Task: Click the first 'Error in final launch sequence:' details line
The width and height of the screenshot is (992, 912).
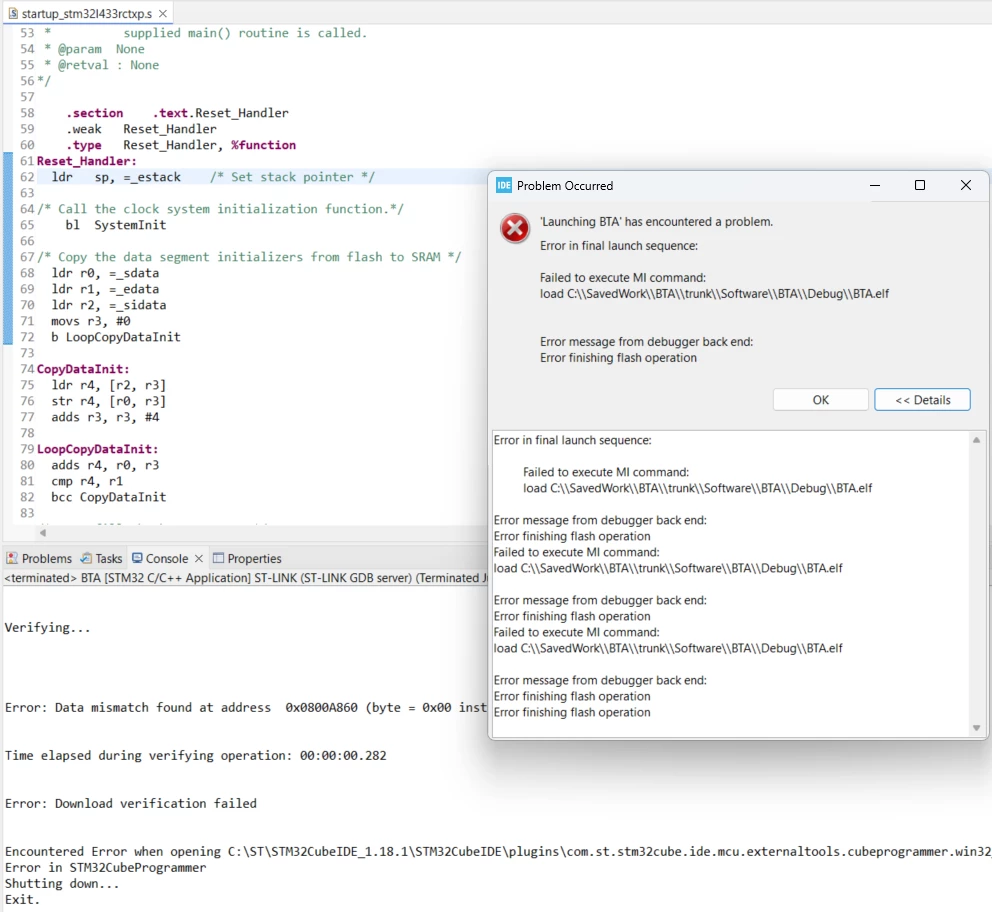Action: tap(572, 440)
